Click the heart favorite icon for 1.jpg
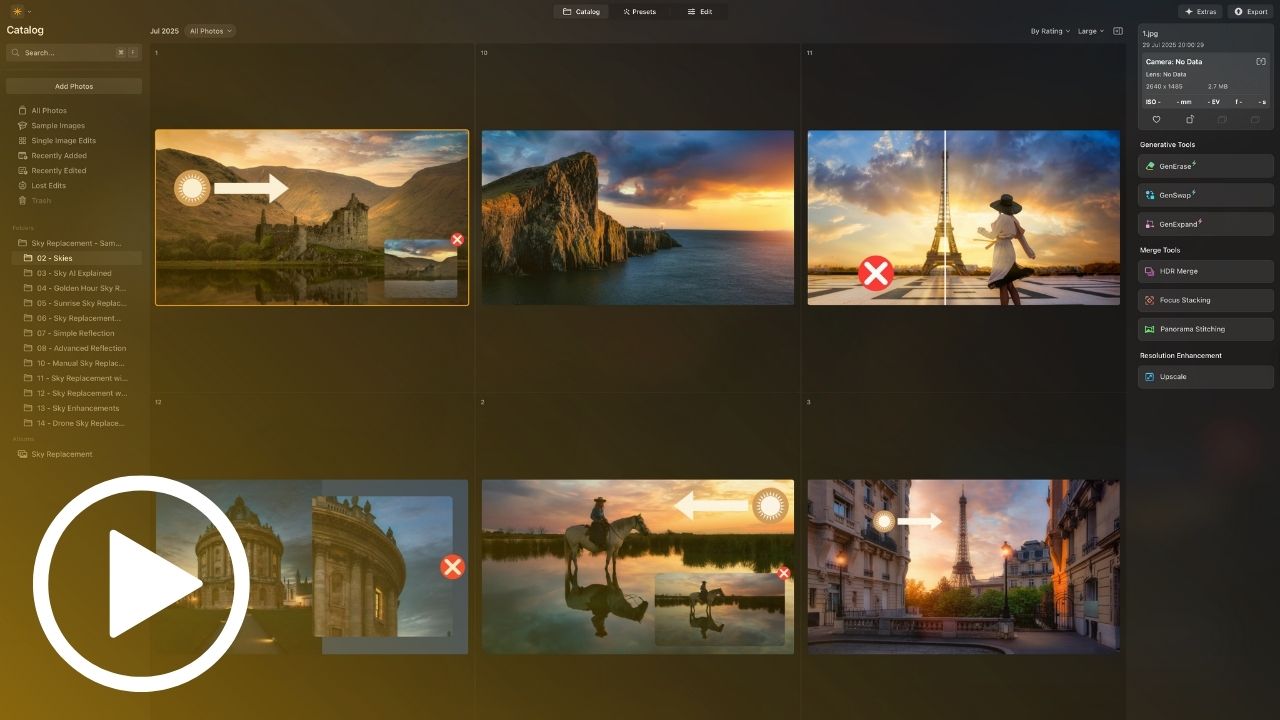Screen dimensions: 1280x720 pos(1157,120)
